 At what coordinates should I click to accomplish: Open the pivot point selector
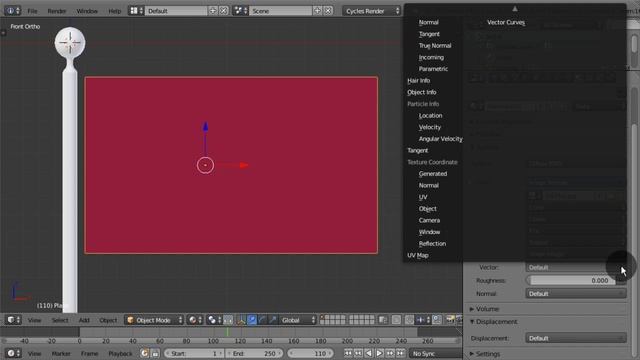[x=214, y=320]
